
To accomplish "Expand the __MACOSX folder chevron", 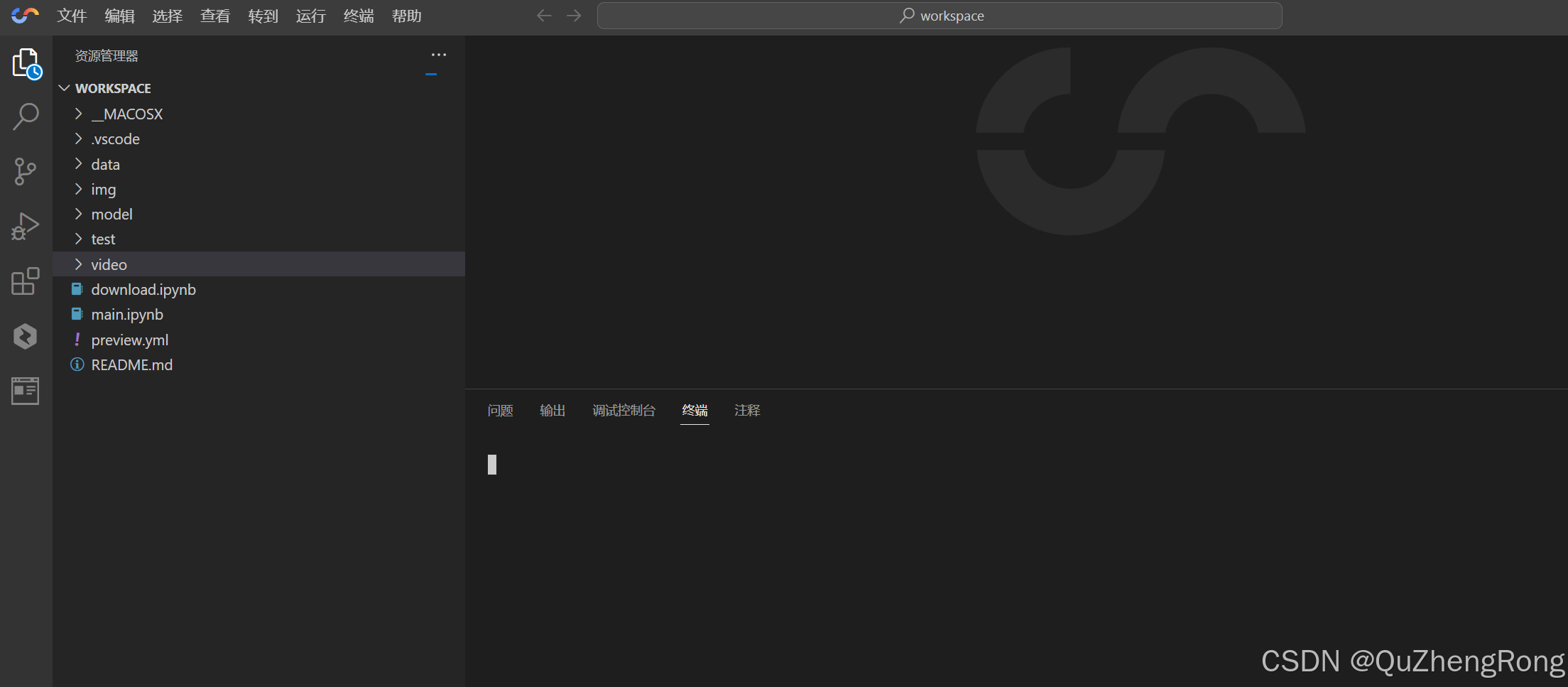I will (x=79, y=114).
